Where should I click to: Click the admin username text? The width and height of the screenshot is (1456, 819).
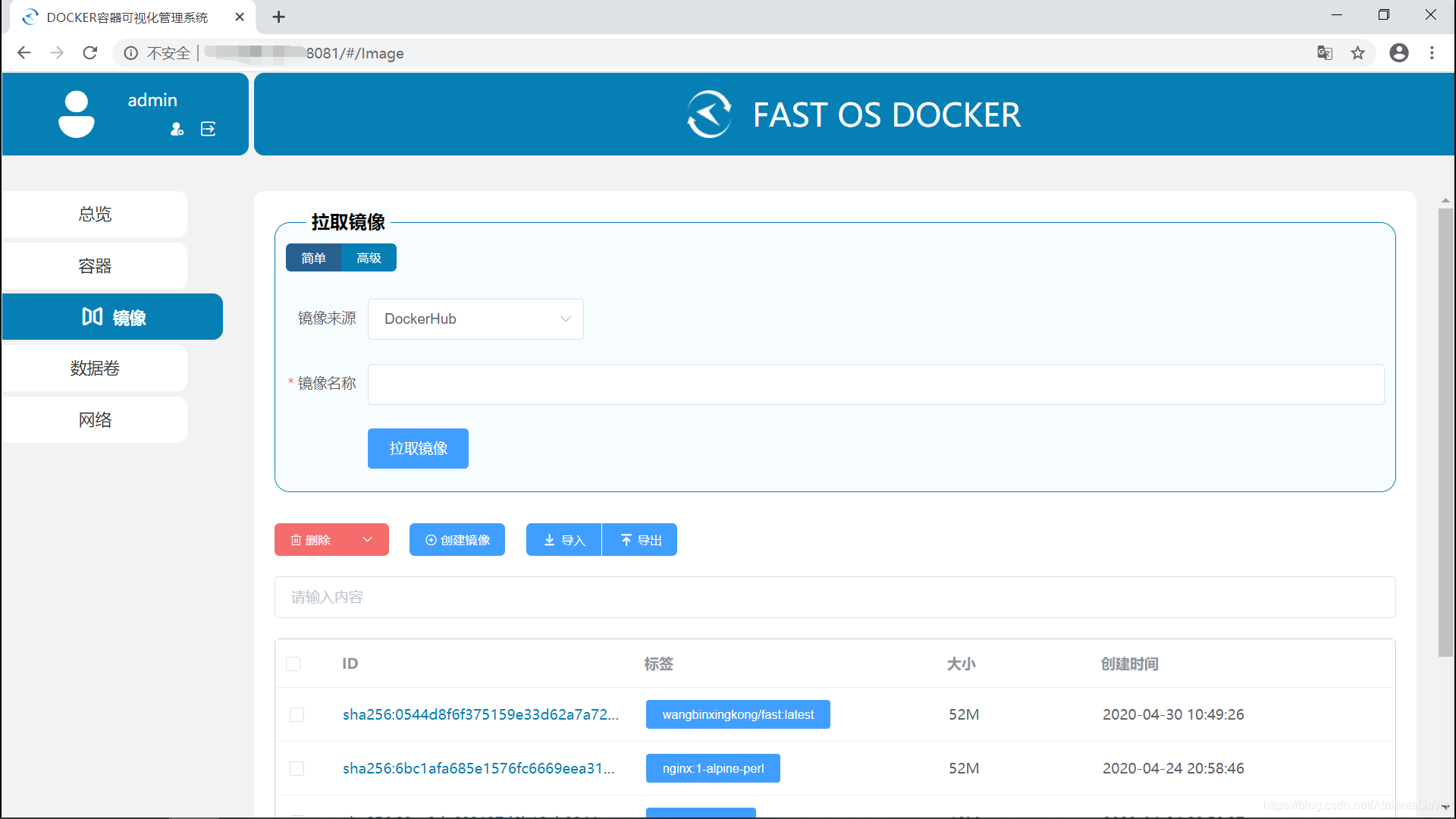pyautogui.click(x=152, y=100)
